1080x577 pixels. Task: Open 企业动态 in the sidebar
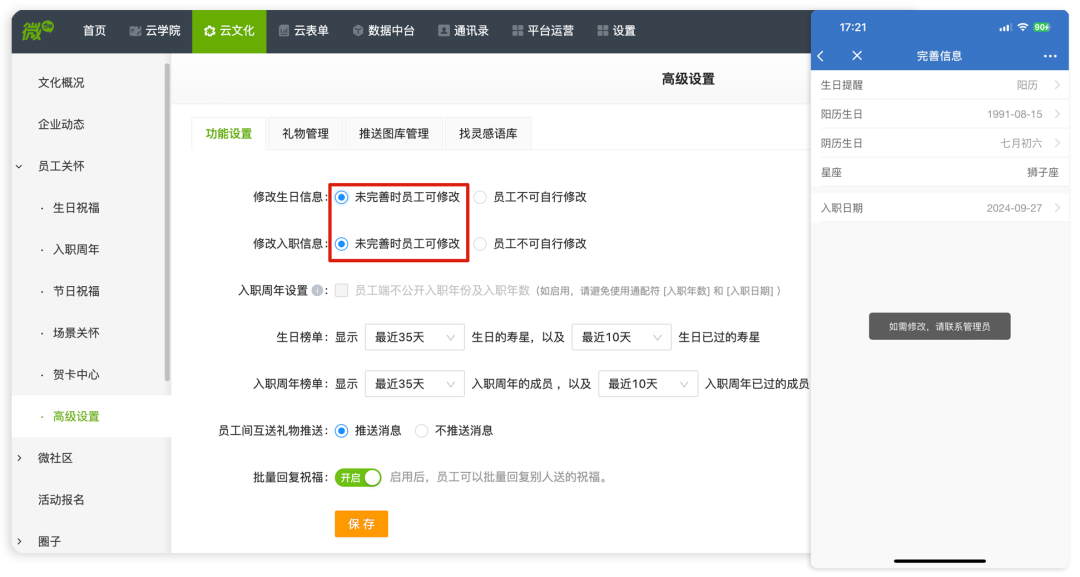(x=61, y=125)
